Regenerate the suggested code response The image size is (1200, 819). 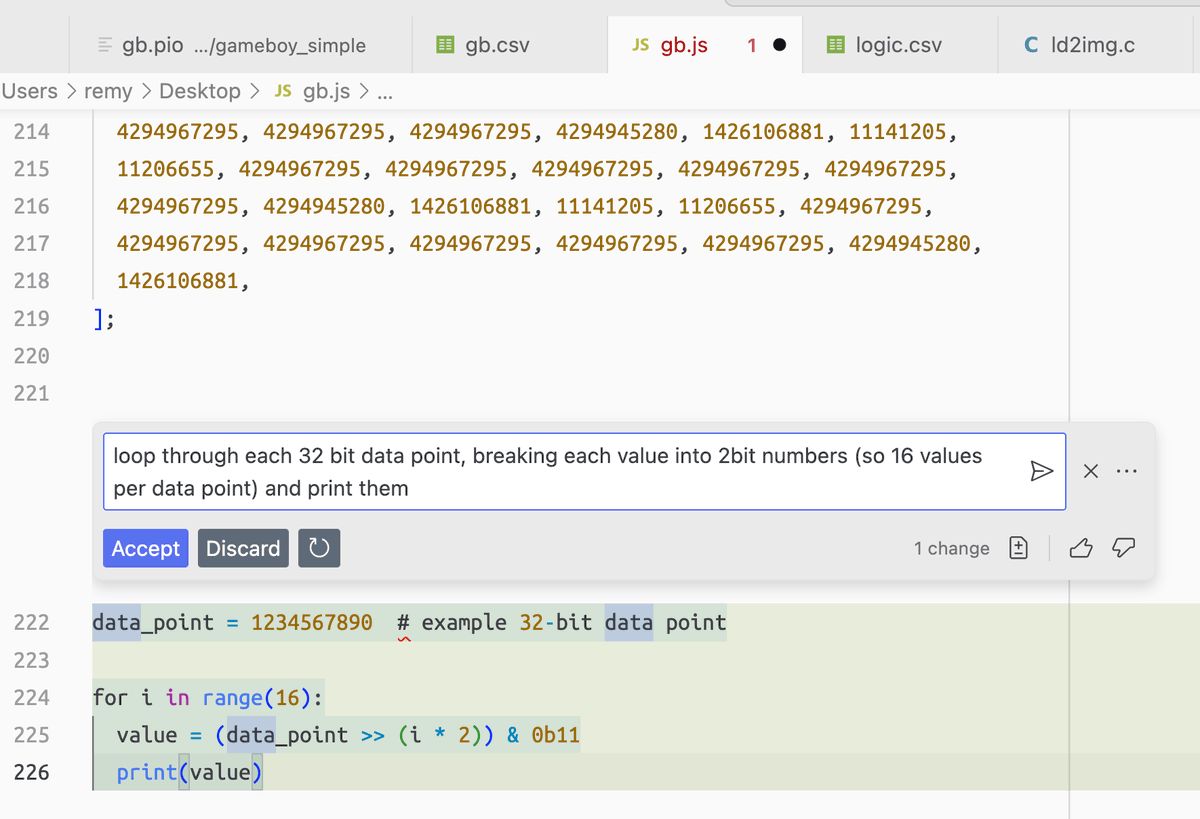click(319, 548)
